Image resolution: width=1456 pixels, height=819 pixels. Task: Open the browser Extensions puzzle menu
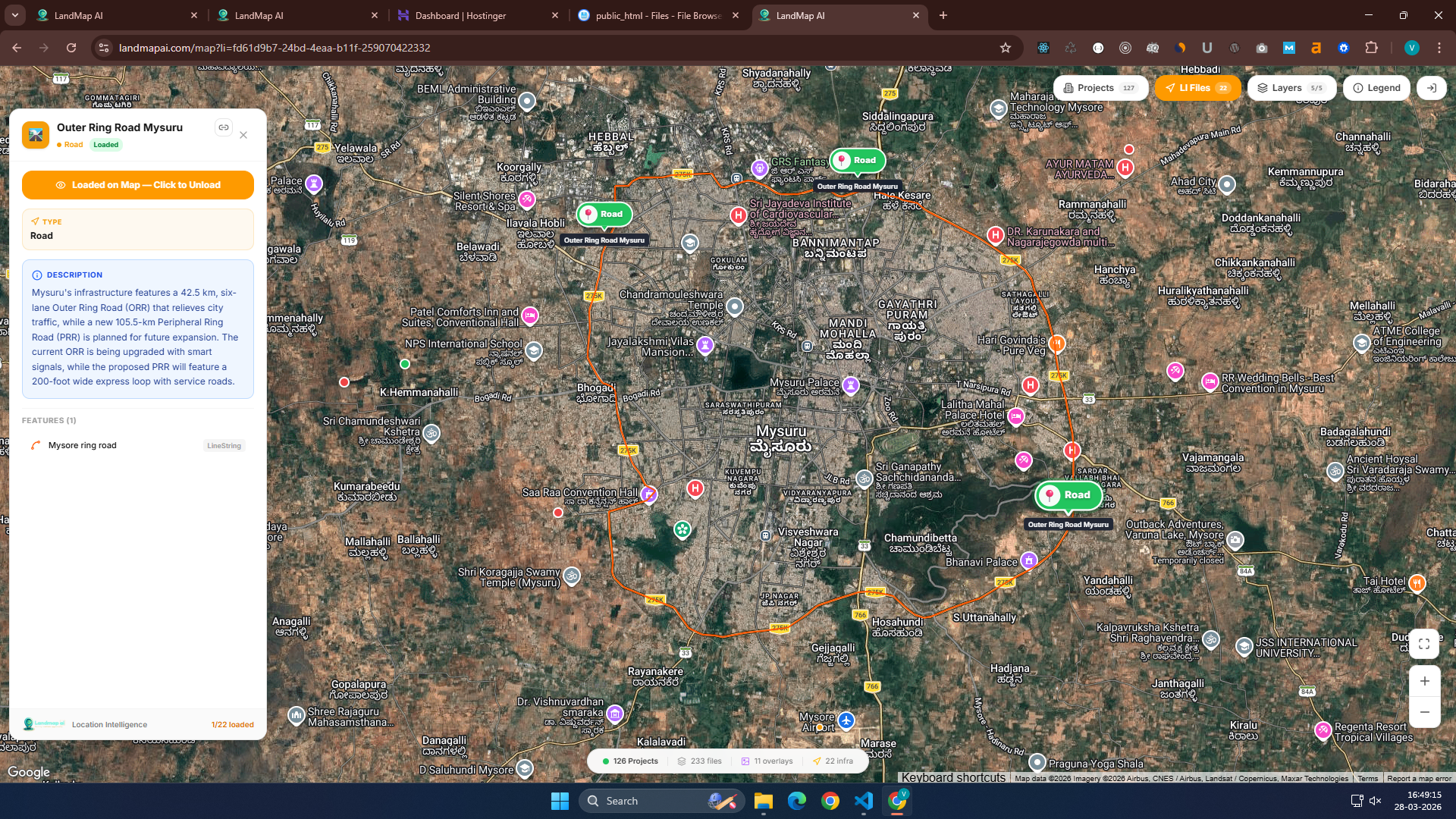pos(1371,48)
